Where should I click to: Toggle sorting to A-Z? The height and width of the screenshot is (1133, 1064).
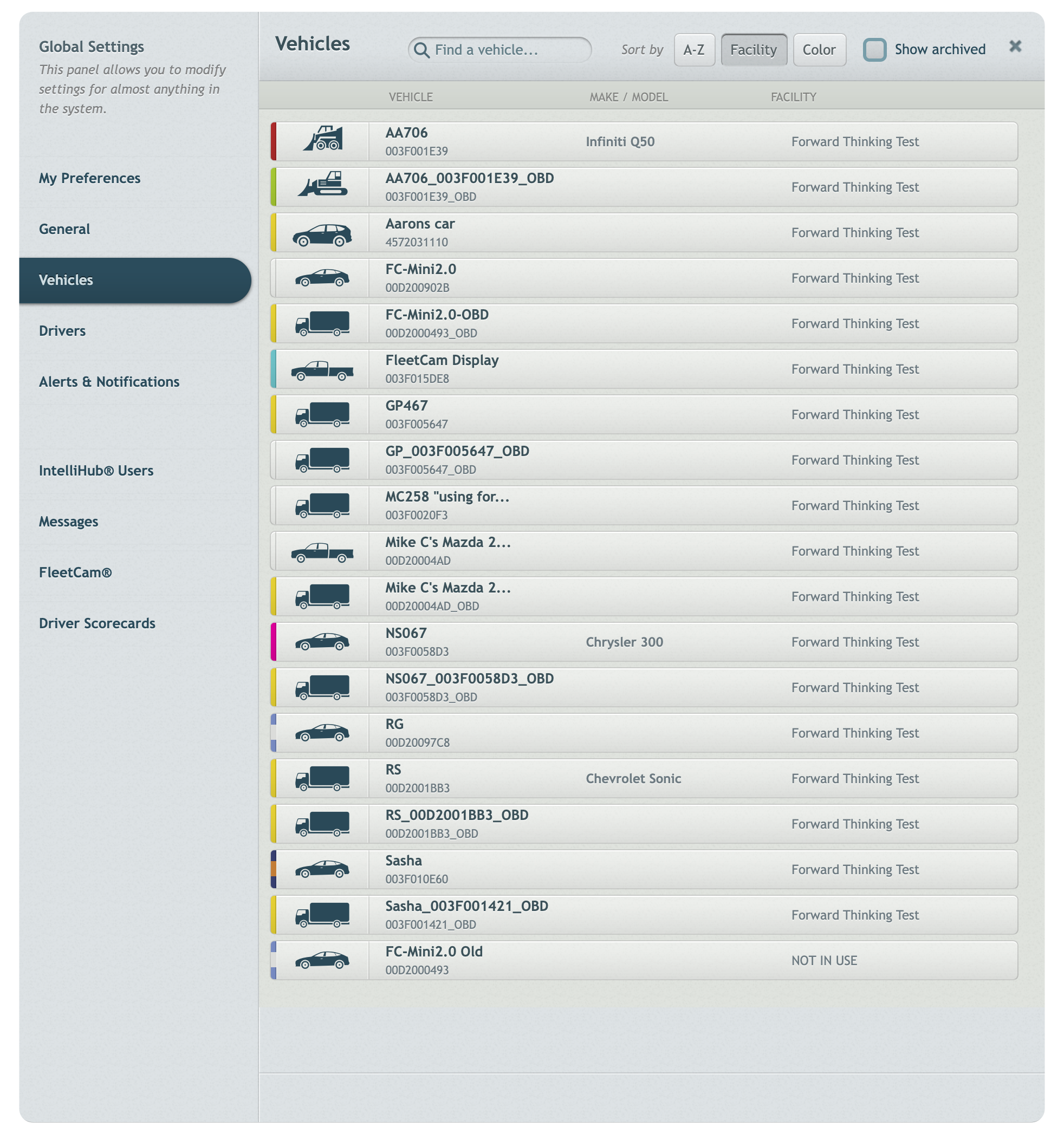coord(695,50)
